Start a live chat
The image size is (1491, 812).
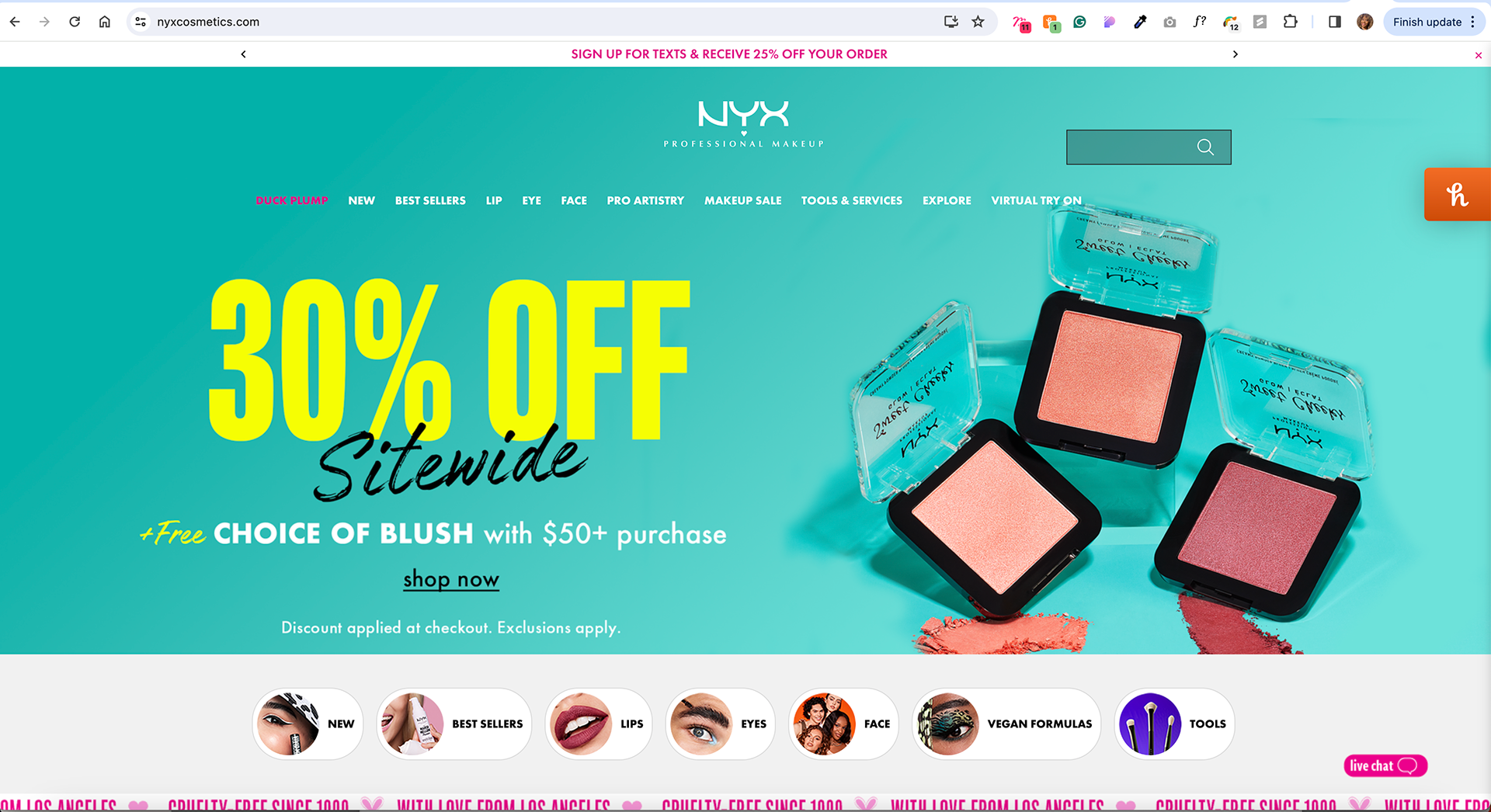click(1386, 766)
